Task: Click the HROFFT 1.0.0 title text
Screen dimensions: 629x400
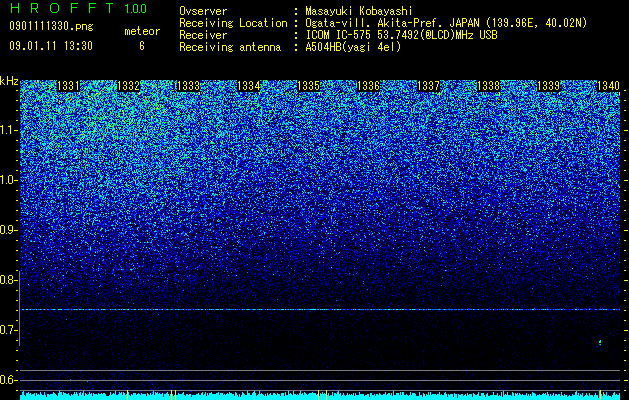Action: coord(78,8)
